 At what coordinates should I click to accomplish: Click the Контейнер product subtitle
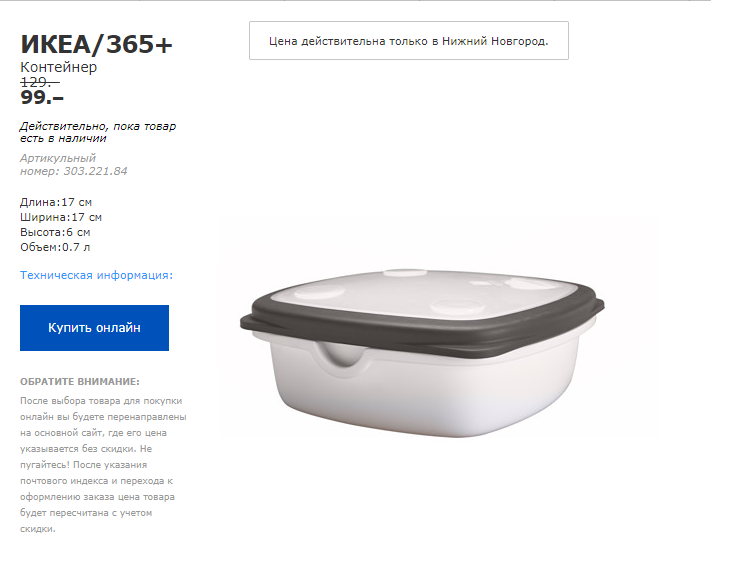tap(58, 67)
